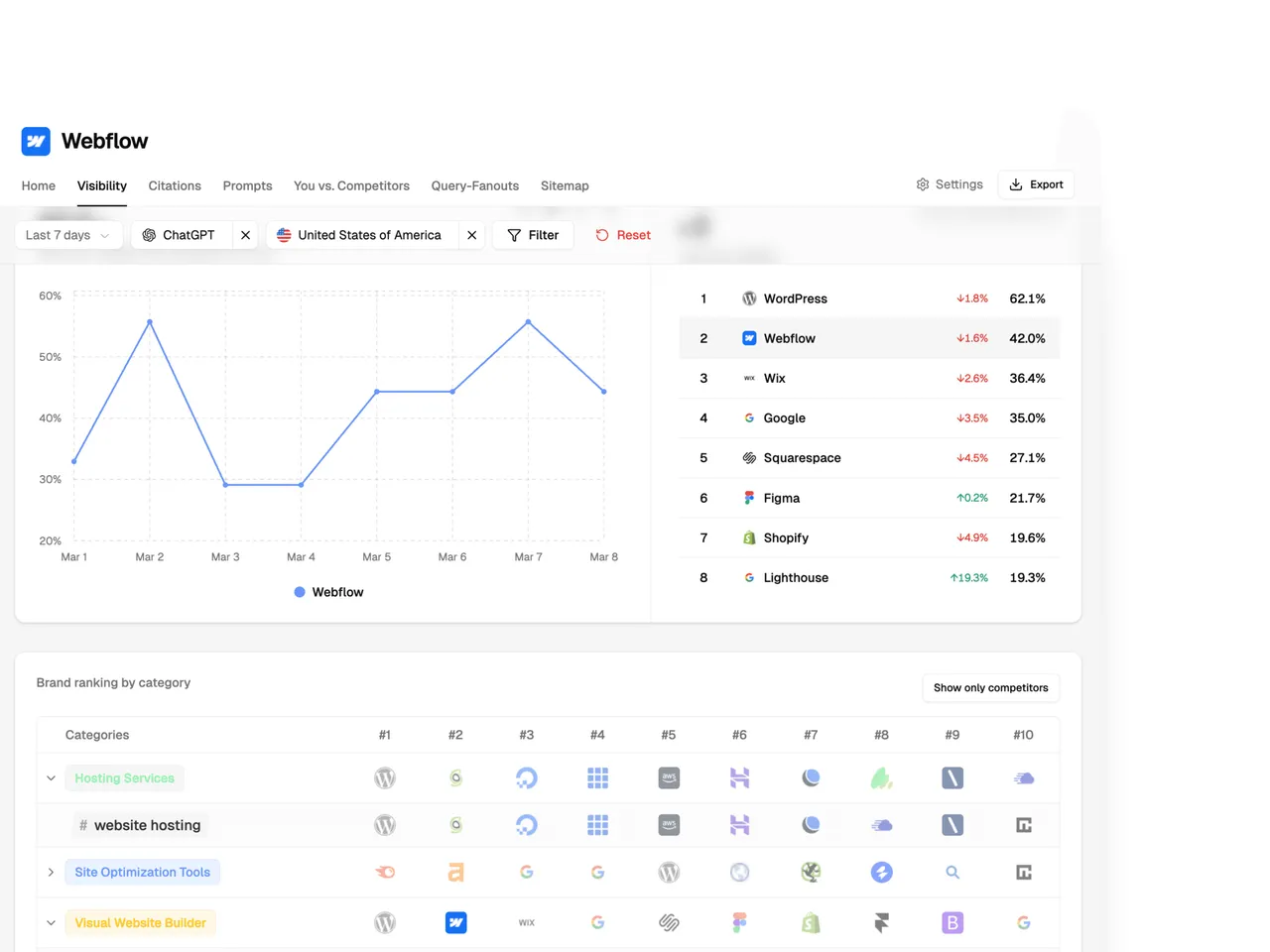Click the WordPress row in ranking list
This screenshot has height=952, width=1270.
pyautogui.click(x=869, y=298)
